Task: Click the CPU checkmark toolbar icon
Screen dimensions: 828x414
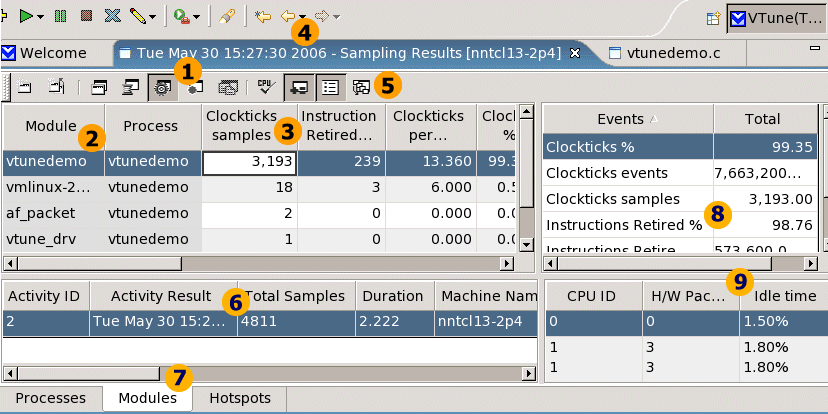Action: click(264, 87)
